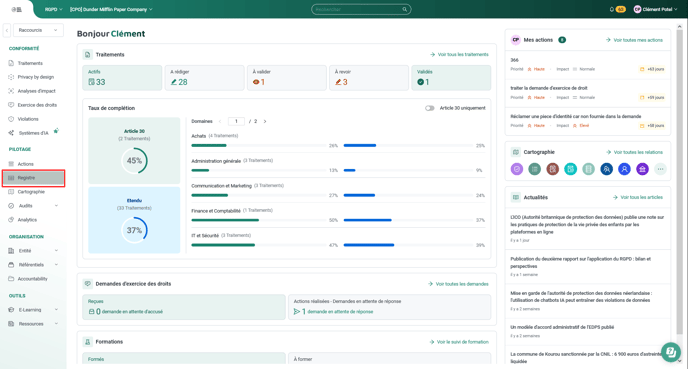
Task: Click the Cartographie sidebar icon
Action: (11, 192)
